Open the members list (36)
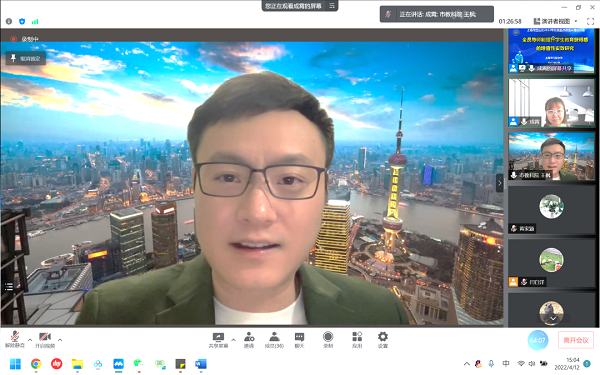The image size is (600, 375). (274, 339)
